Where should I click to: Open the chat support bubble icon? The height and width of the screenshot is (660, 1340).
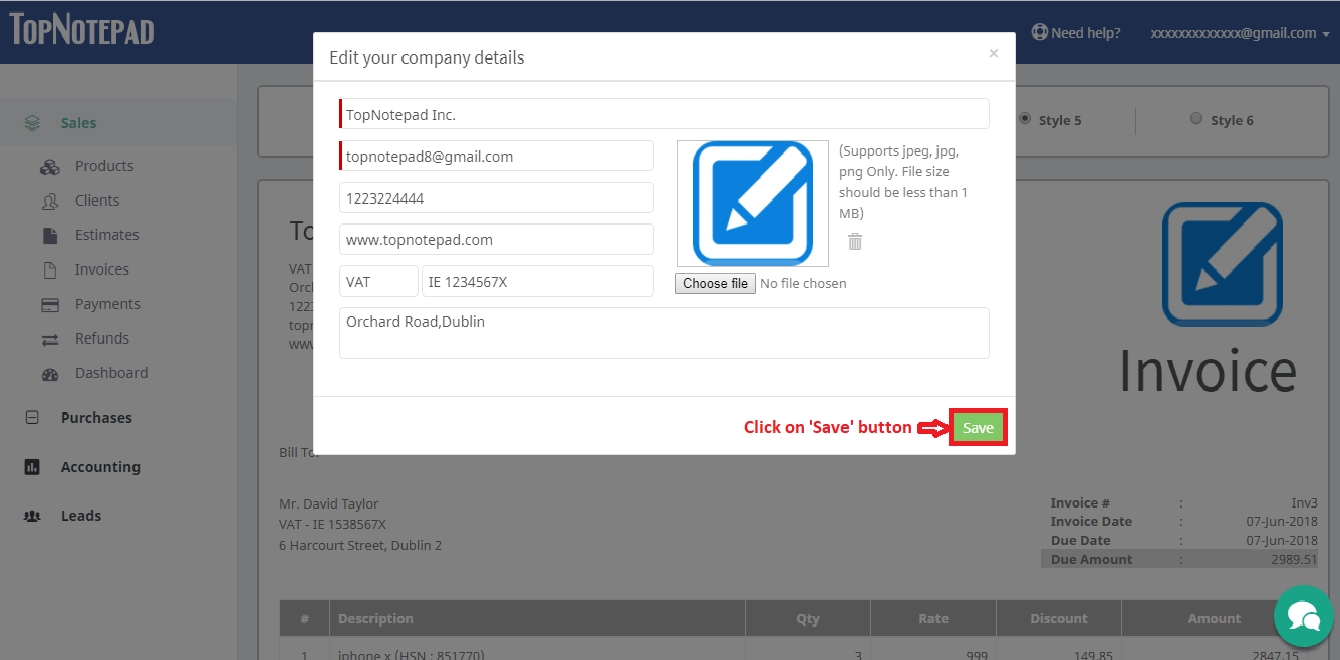[x=1304, y=616]
